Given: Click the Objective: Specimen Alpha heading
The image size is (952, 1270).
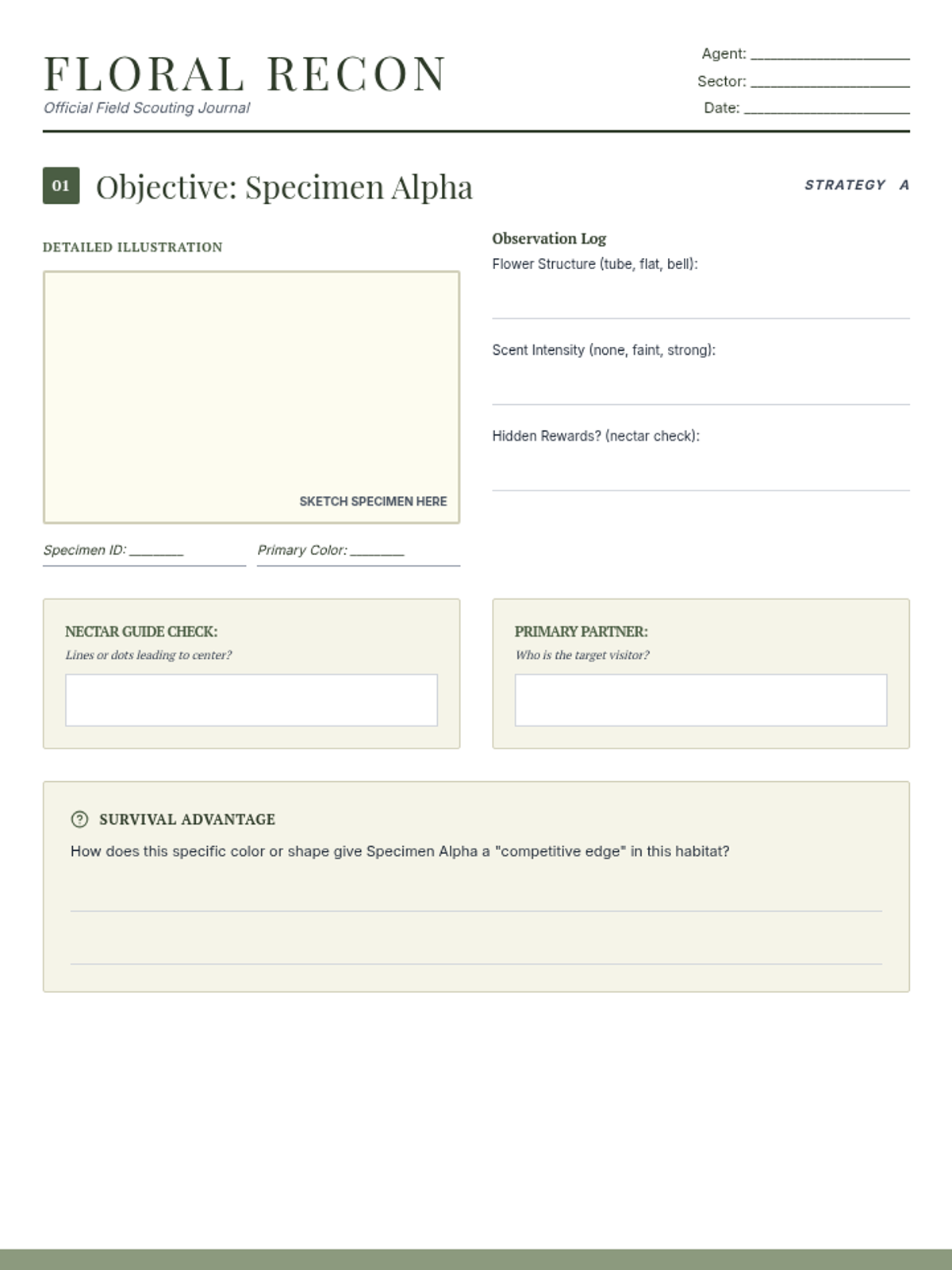Looking at the screenshot, I should click(284, 187).
